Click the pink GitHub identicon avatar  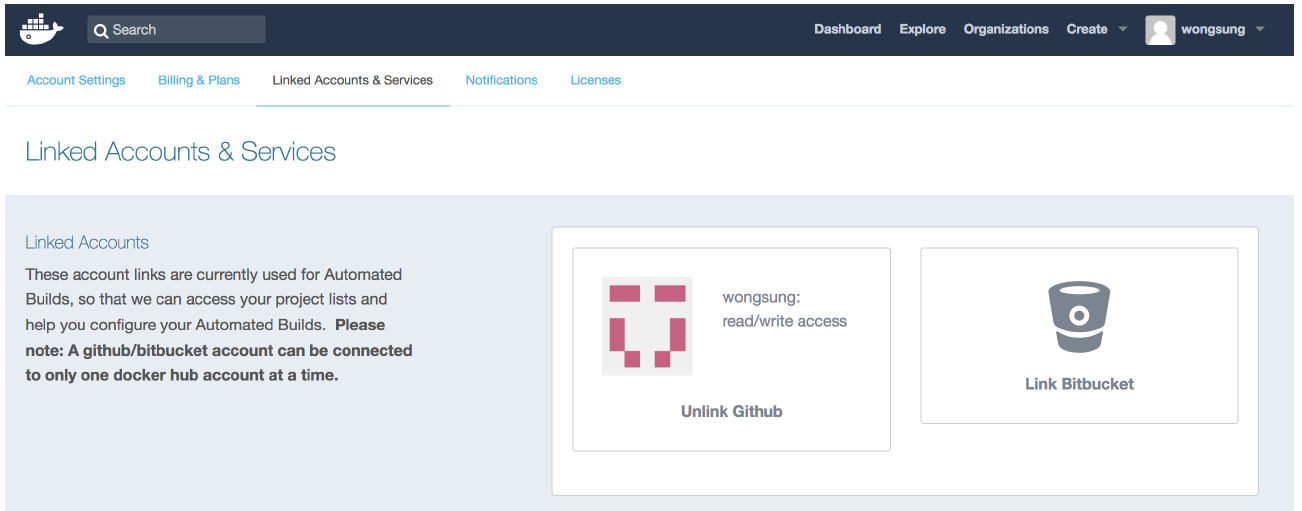[x=647, y=326]
